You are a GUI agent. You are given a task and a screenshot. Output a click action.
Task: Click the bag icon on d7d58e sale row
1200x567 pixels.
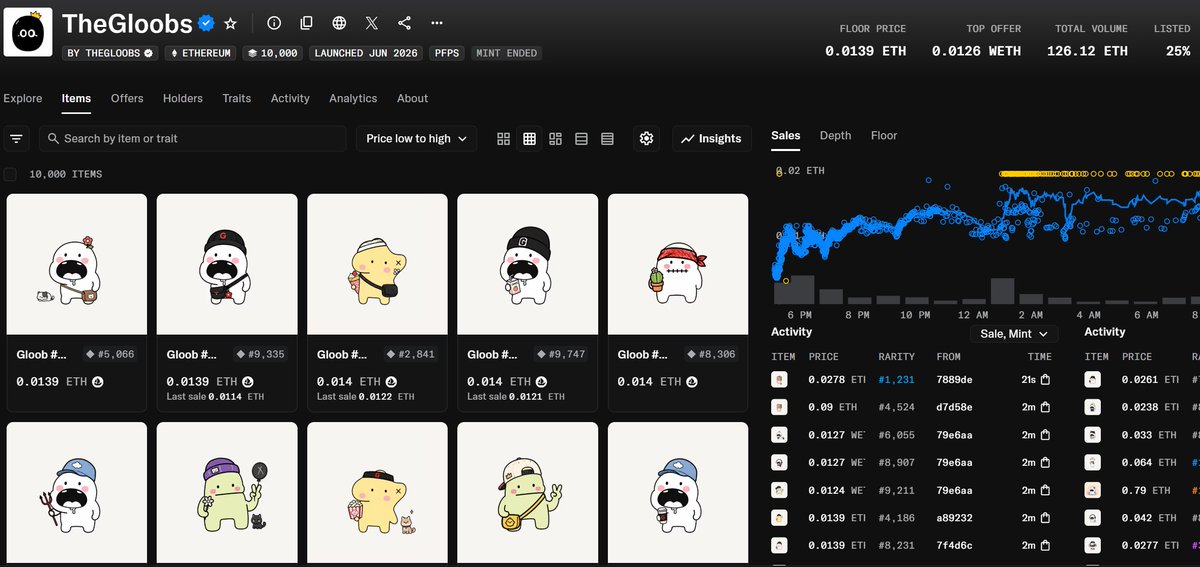point(1045,408)
